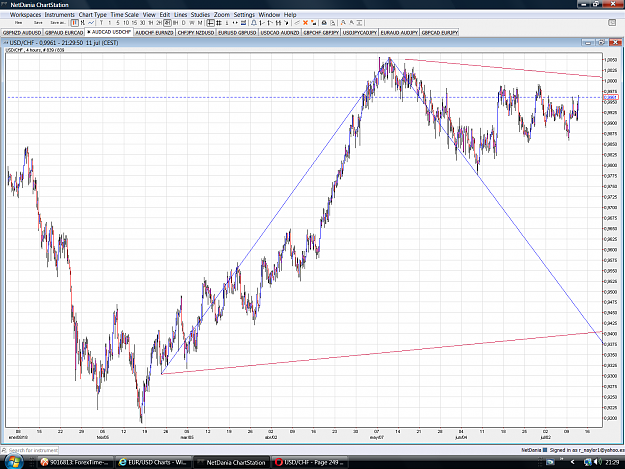
Task: Switch time scale to Tick (T)
Action: point(101,23)
